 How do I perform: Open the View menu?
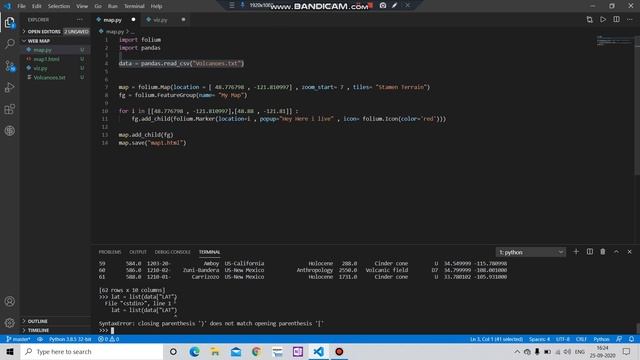tap(82, 6)
